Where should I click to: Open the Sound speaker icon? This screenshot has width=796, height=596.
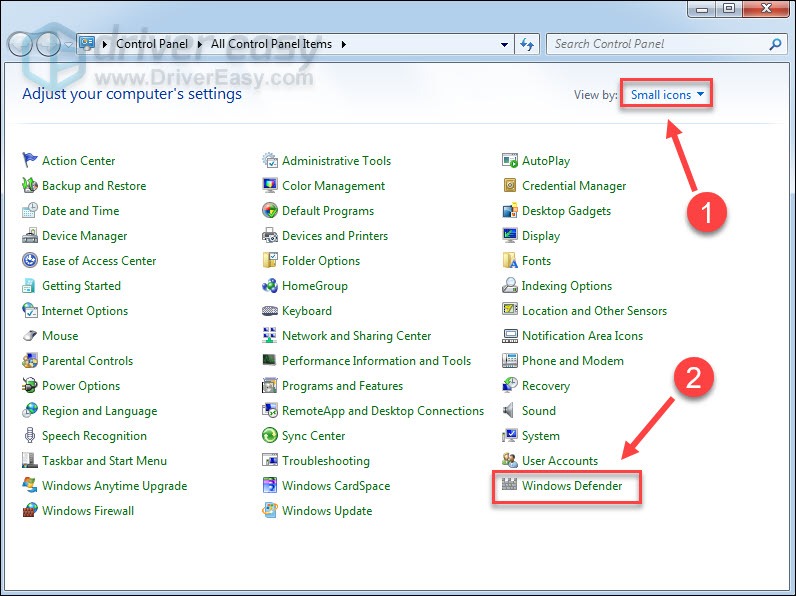[x=508, y=410]
